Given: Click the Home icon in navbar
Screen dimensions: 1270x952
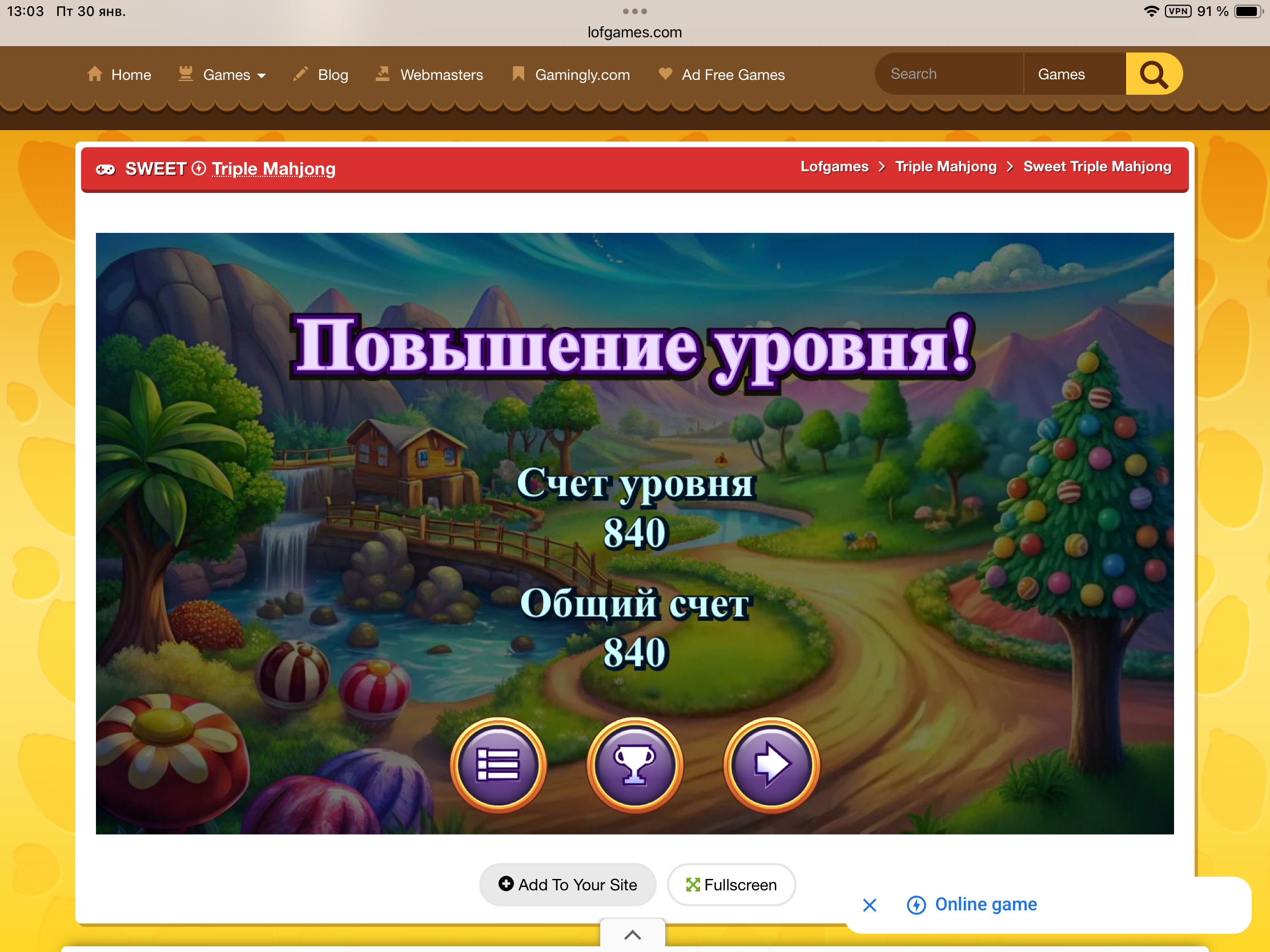Looking at the screenshot, I should (95, 74).
